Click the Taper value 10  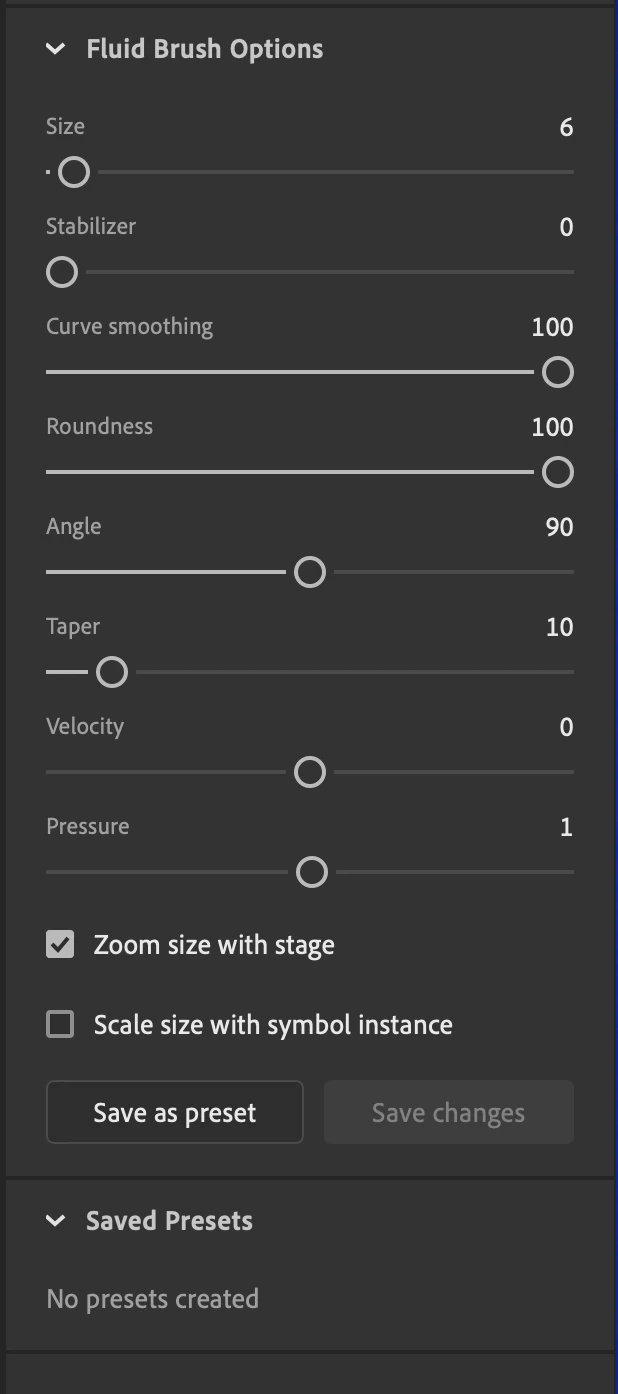[x=559, y=627]
